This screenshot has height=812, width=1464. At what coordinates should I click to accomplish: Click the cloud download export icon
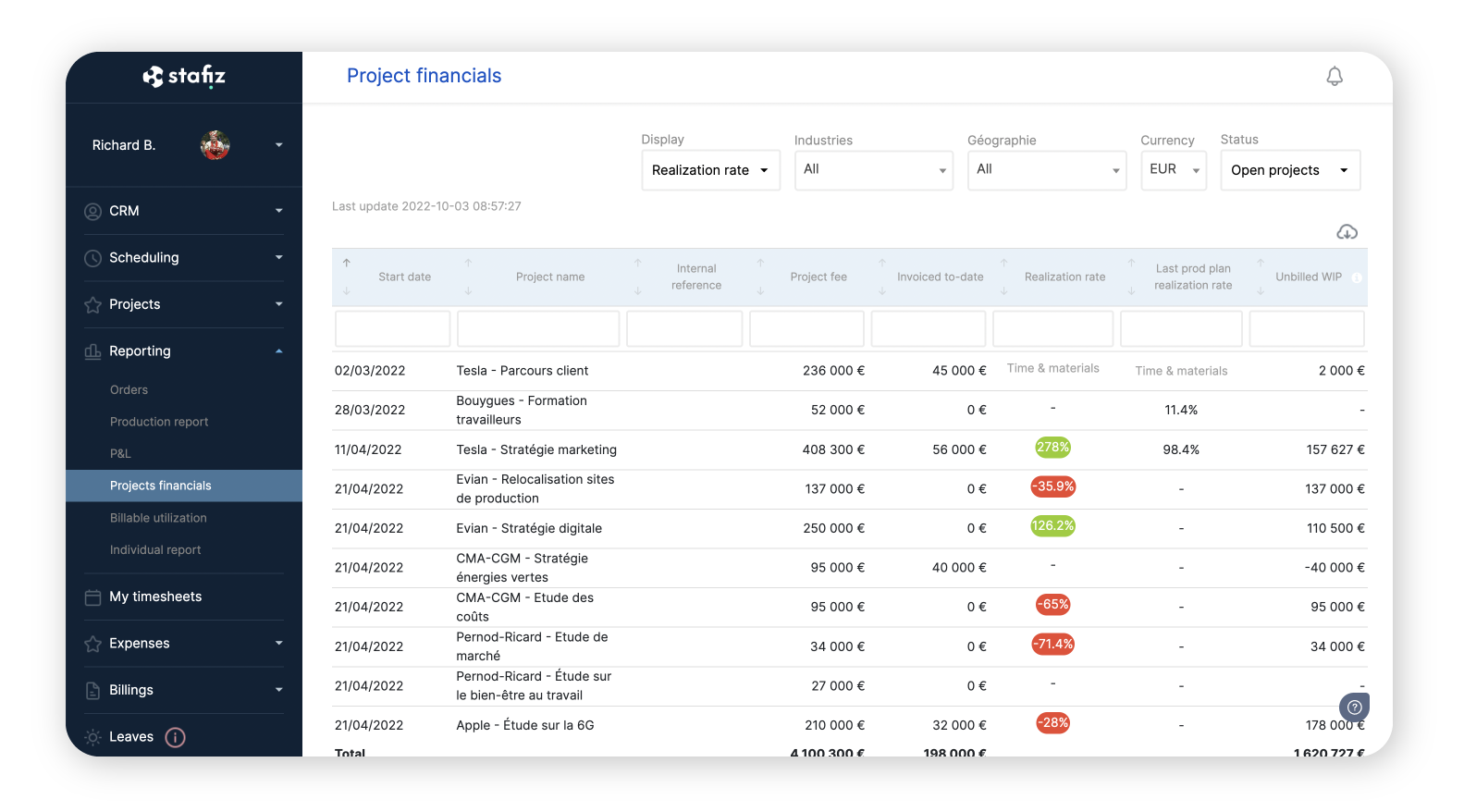1347,232
